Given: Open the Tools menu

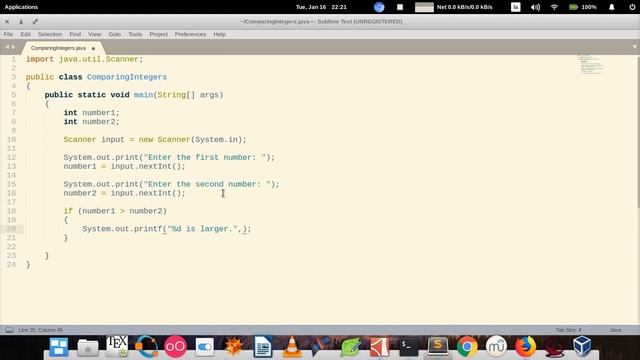Looking at the screenshot, I should (135, 34).
